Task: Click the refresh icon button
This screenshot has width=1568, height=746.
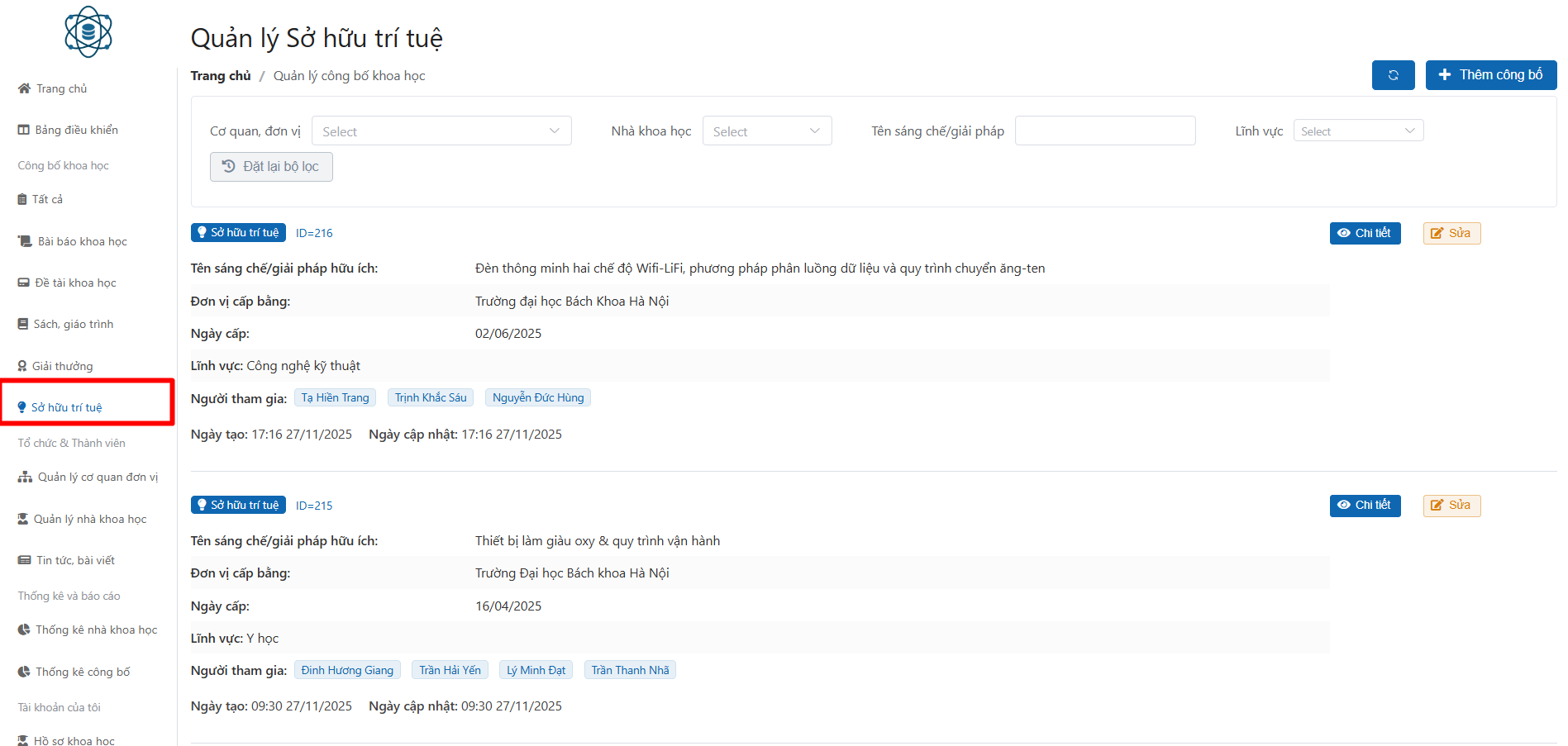Action: tap(1393, 75)
